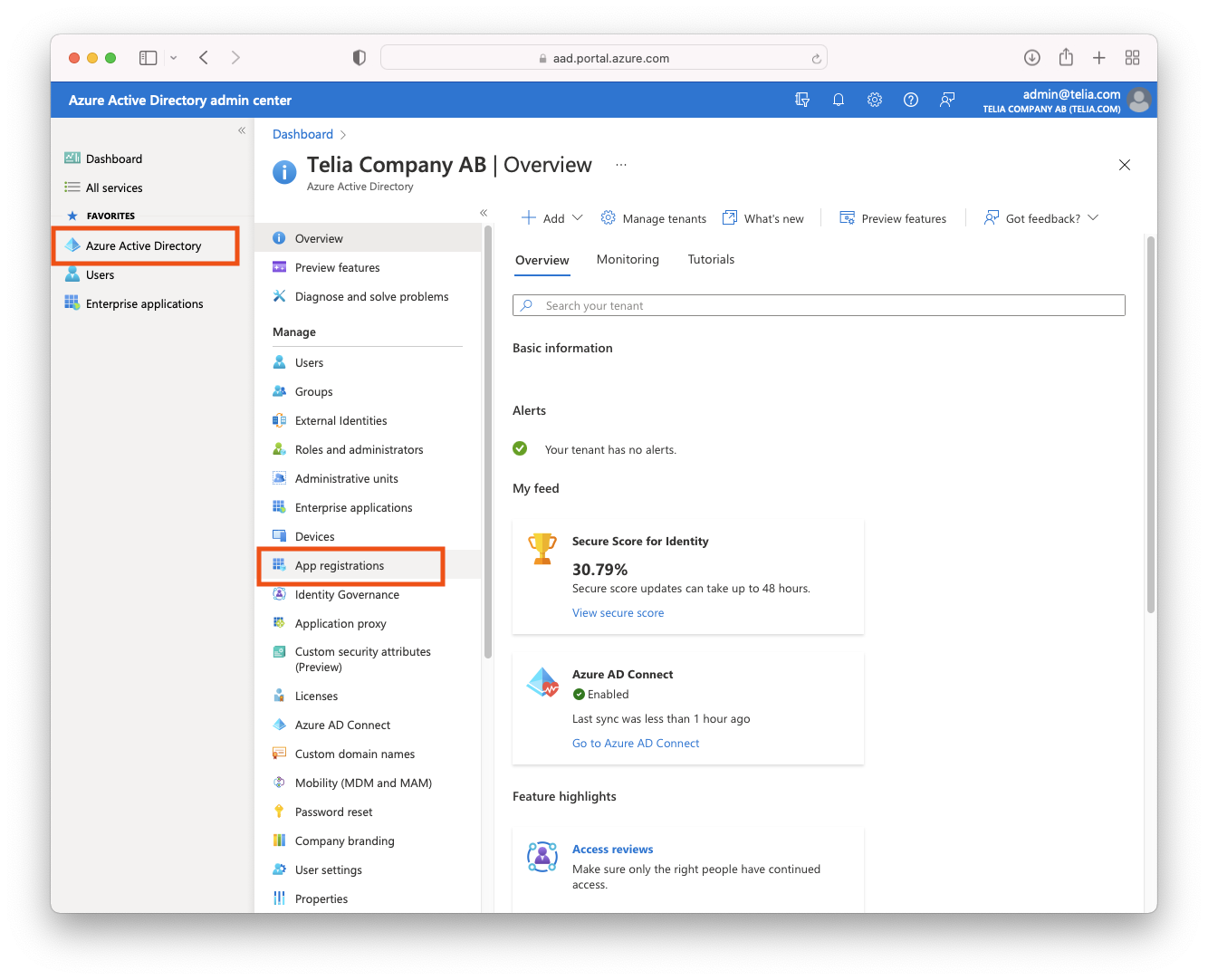Click the Dashboard breadcrumb link
The width and height of the screenshot is (1208, 980).
point(302,134)
